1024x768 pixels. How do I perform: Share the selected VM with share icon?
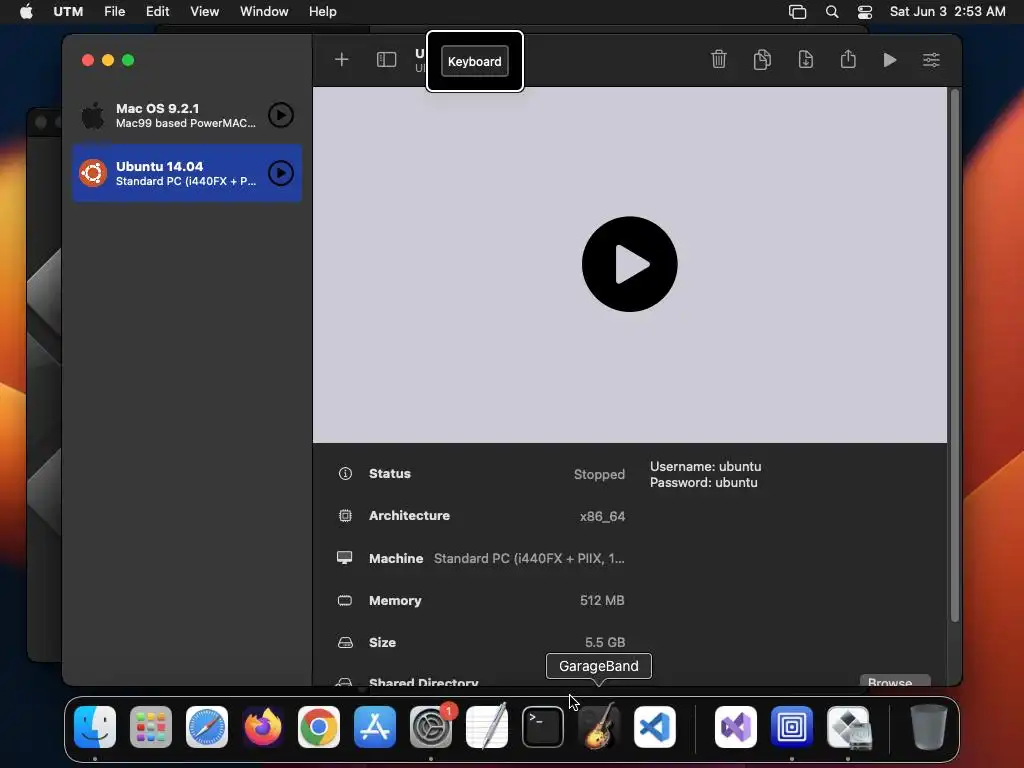pos(848,59)
